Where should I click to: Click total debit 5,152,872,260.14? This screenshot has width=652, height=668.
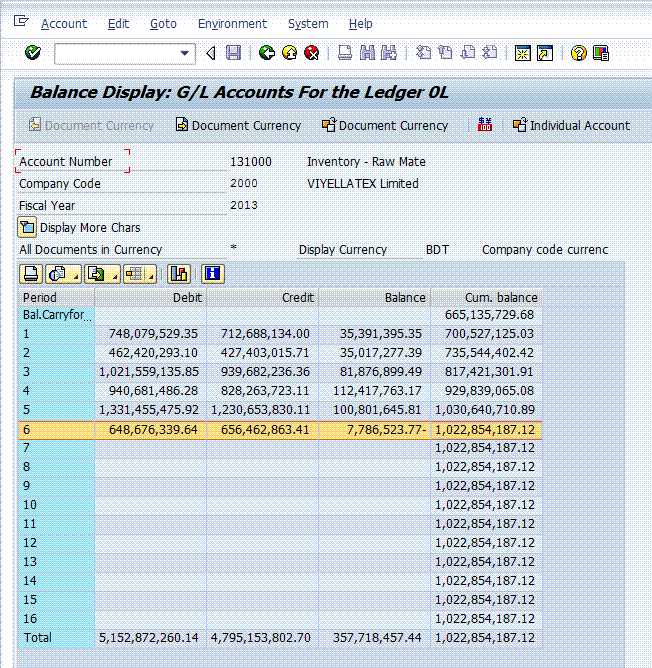[x=149, y=638]
